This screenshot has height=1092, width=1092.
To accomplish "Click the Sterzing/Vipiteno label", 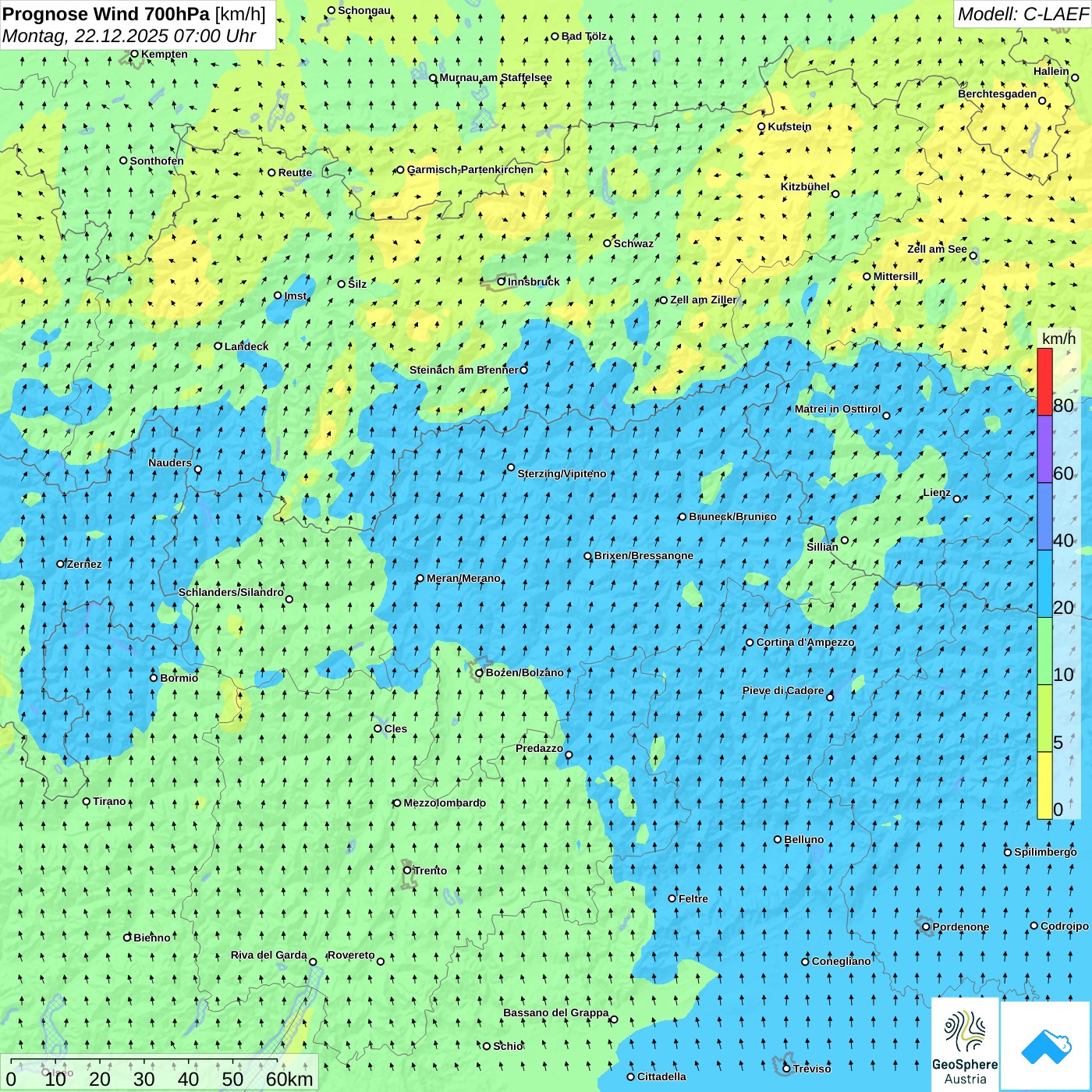I will click(x=562, y=473).
